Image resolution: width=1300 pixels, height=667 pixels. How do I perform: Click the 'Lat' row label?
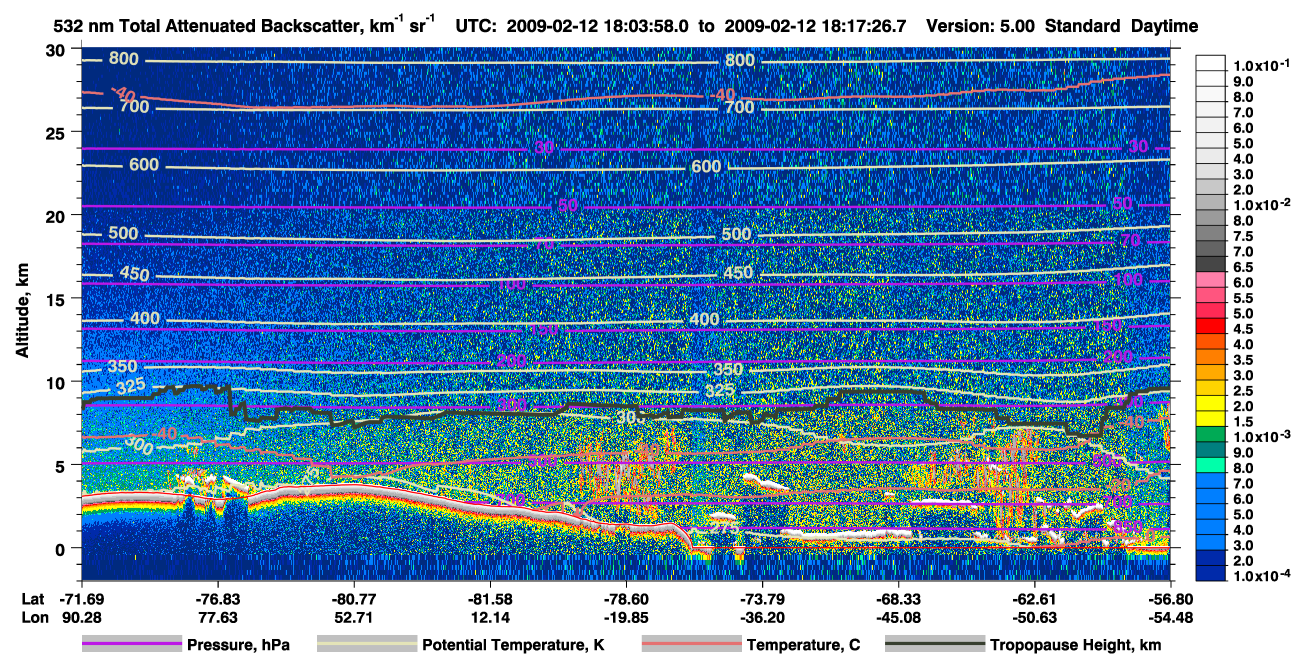(x=32, y=599)
